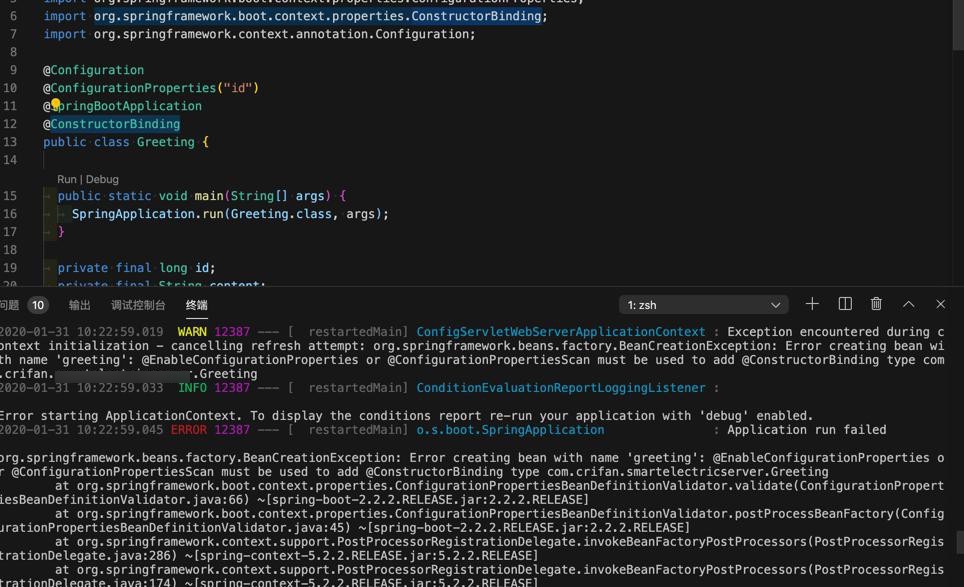The image size is (964, 587).
Task: Click o.s.boot.SpringApplication in ERROR log line
Action: tap(510, 430)
